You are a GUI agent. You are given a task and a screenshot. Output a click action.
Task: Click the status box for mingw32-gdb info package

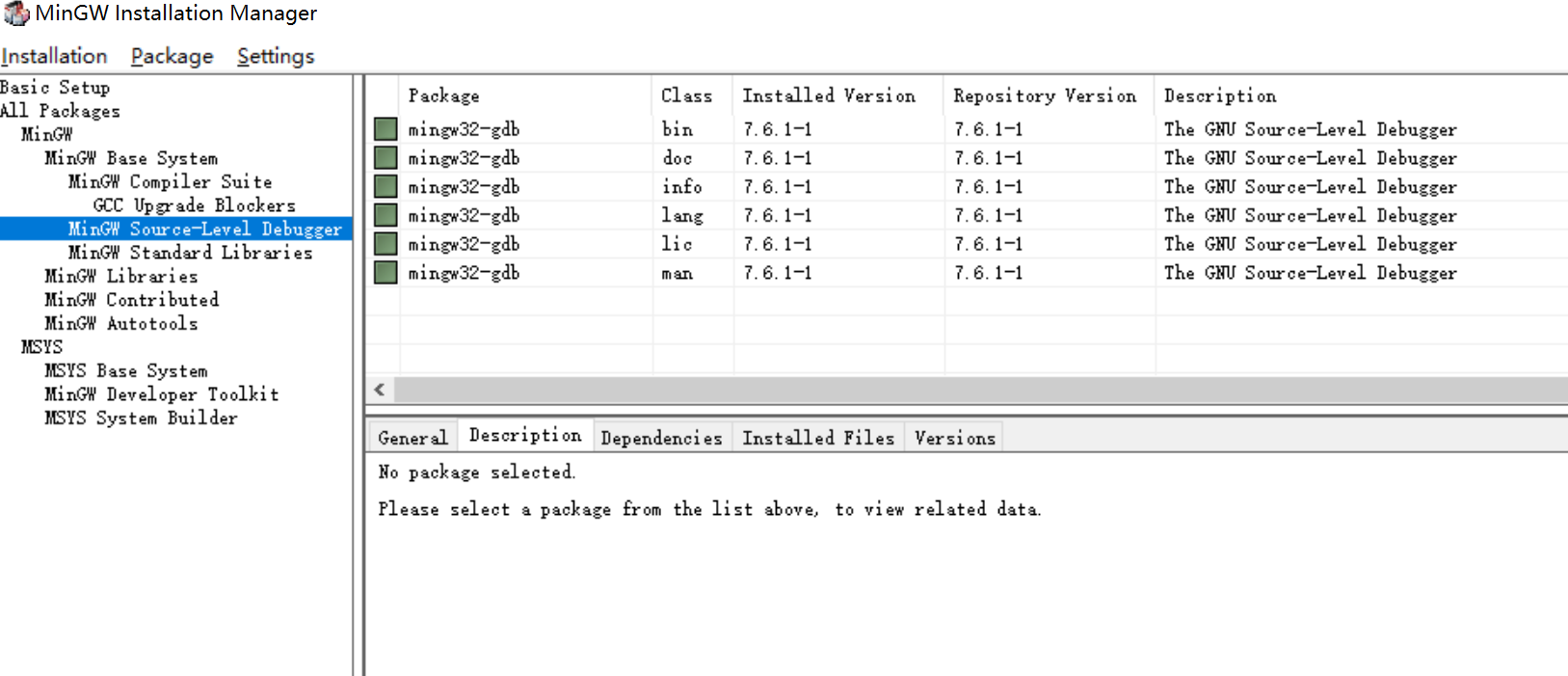coord(385,186)
